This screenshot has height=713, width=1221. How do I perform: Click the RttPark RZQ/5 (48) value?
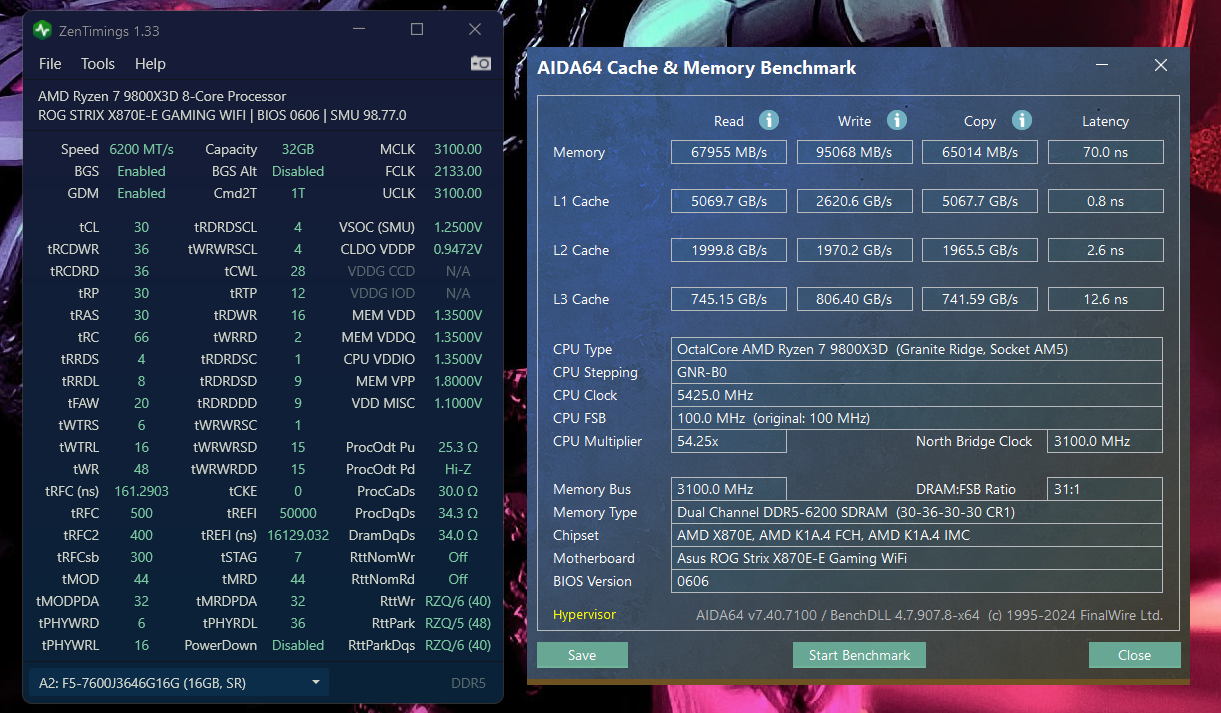[x=458, y=623]
